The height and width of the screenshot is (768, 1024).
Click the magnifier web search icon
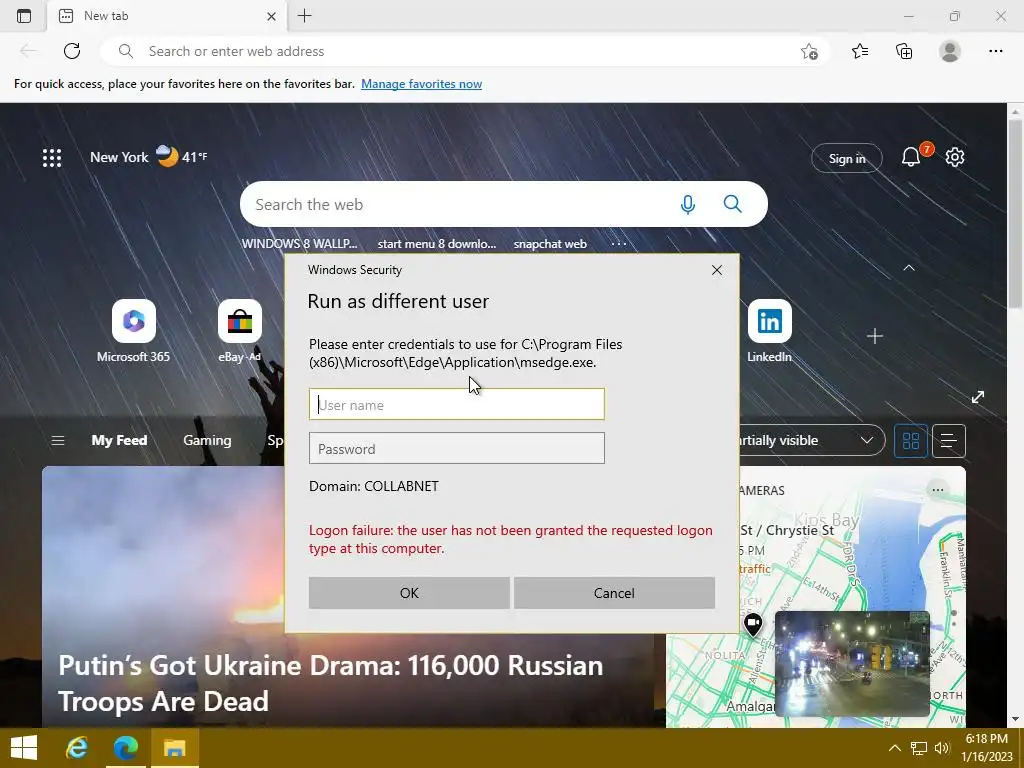click(733, 204)
